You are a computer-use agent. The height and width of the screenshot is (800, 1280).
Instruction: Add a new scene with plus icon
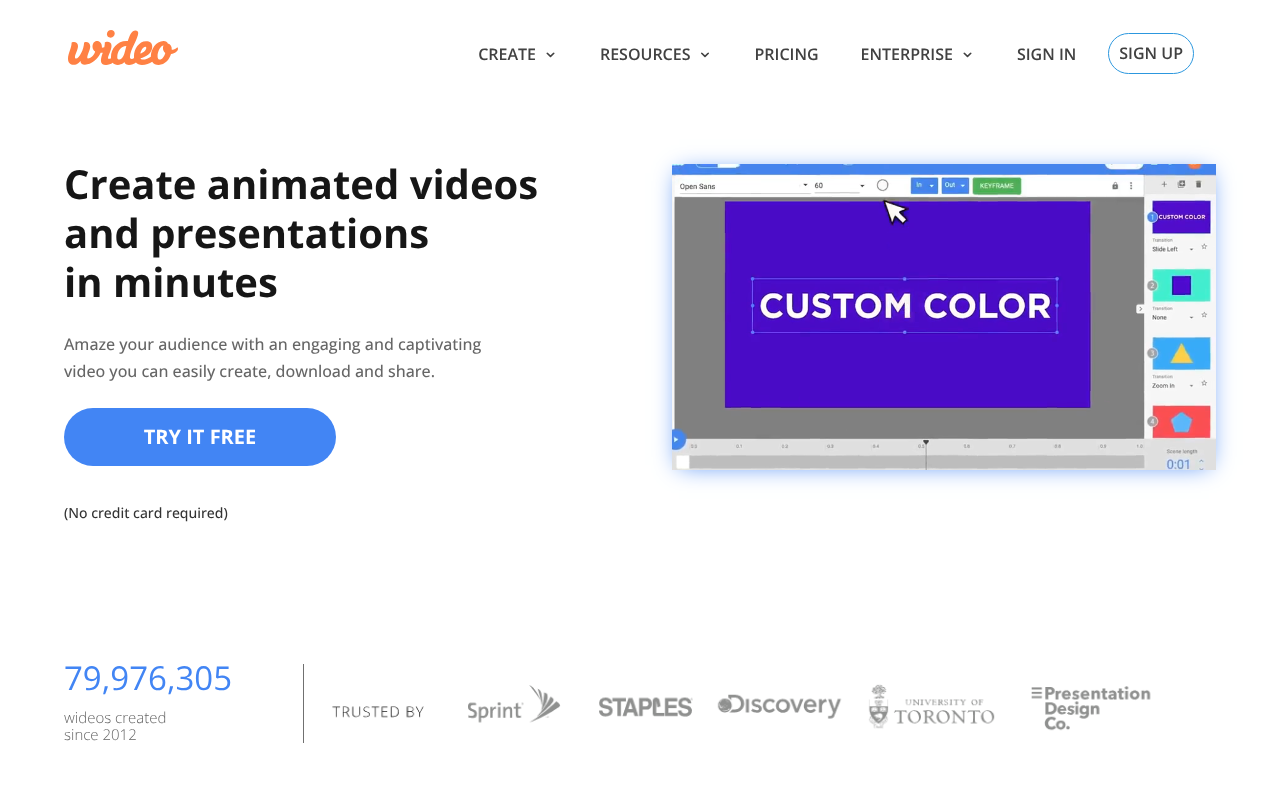point(1163,185)
